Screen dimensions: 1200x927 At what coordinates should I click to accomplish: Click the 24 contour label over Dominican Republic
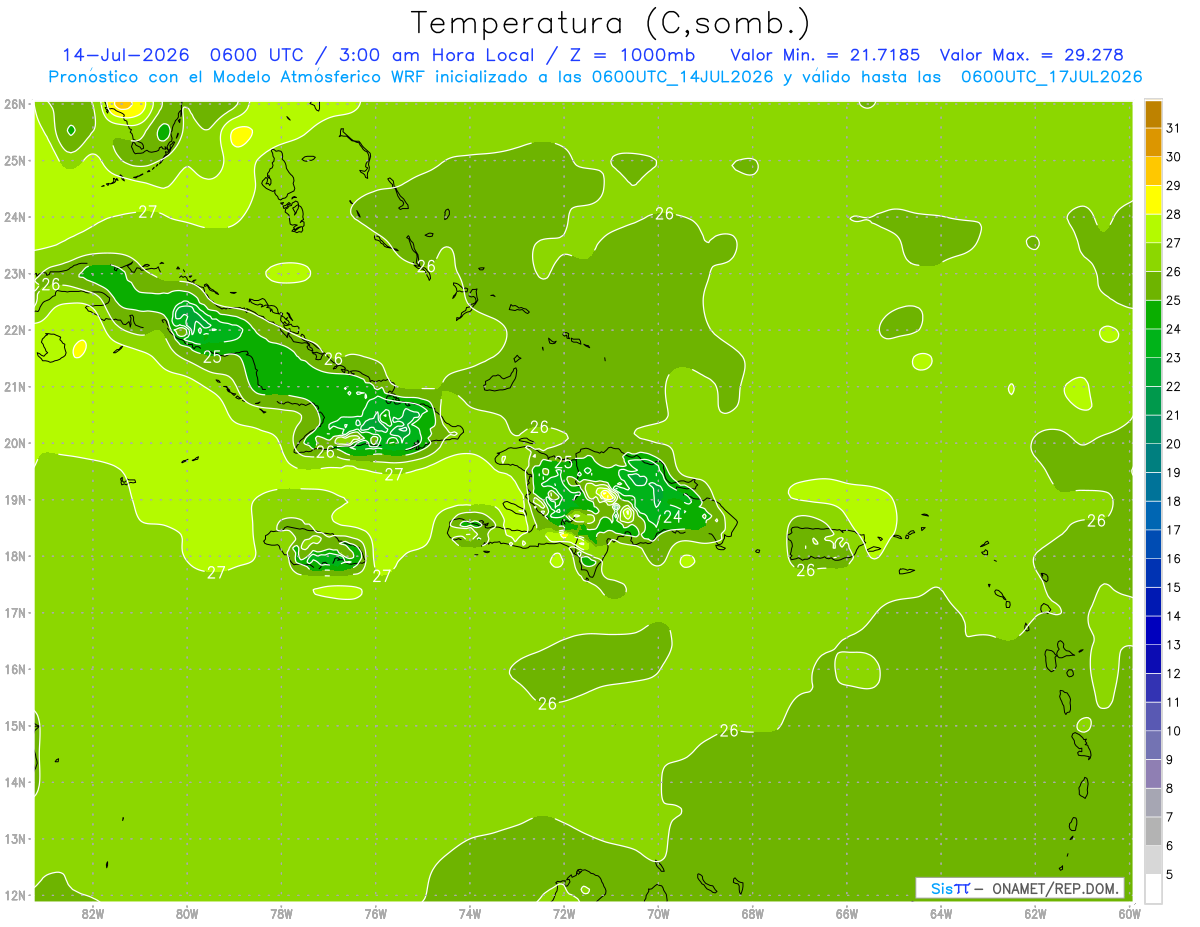(673, 517)
